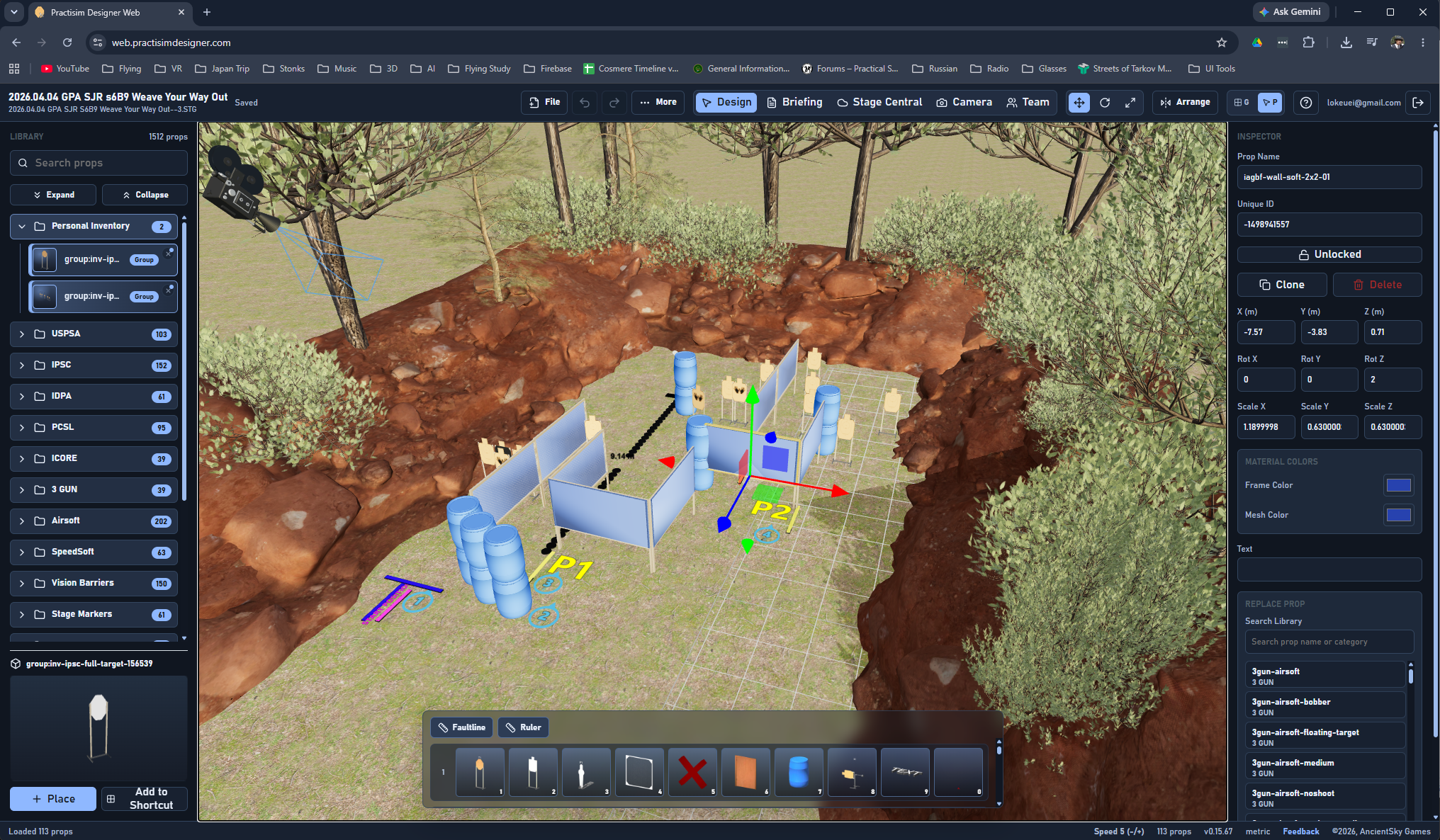Expand the Vision Barriers folder

(x=22, y=584)
